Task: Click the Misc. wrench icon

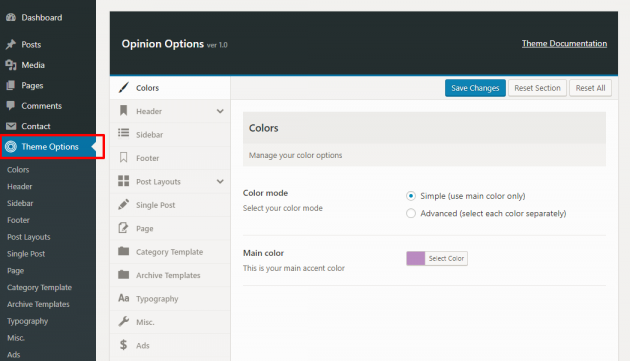Action: click(124, 321)
